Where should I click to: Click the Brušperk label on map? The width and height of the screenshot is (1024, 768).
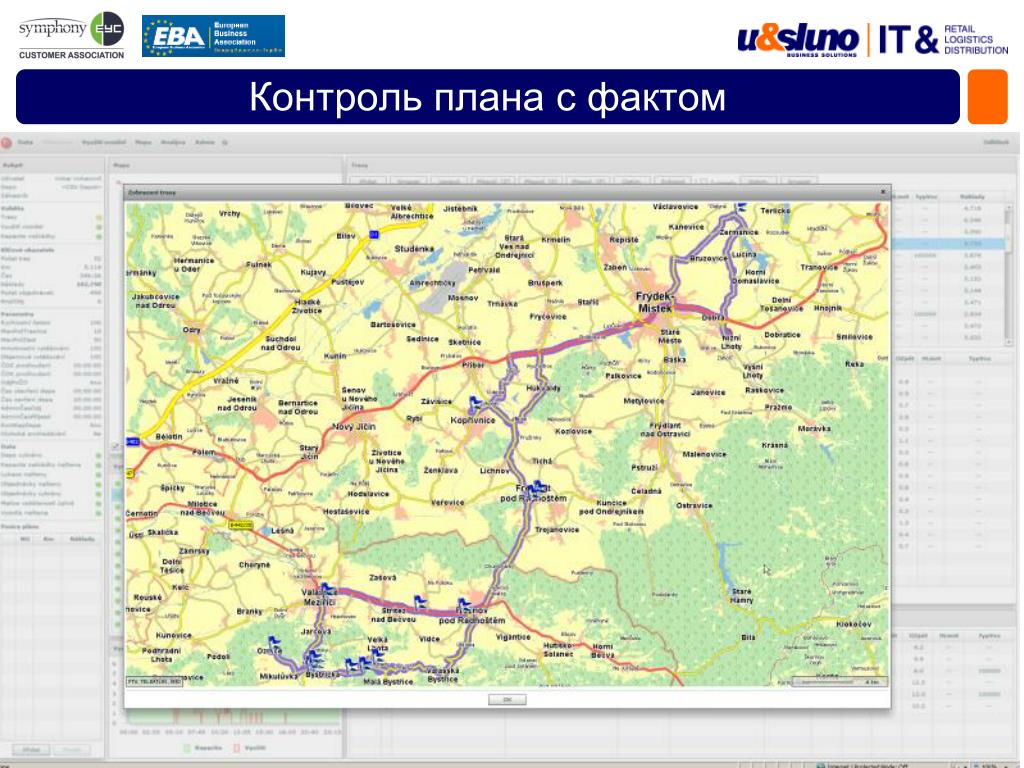545,283
